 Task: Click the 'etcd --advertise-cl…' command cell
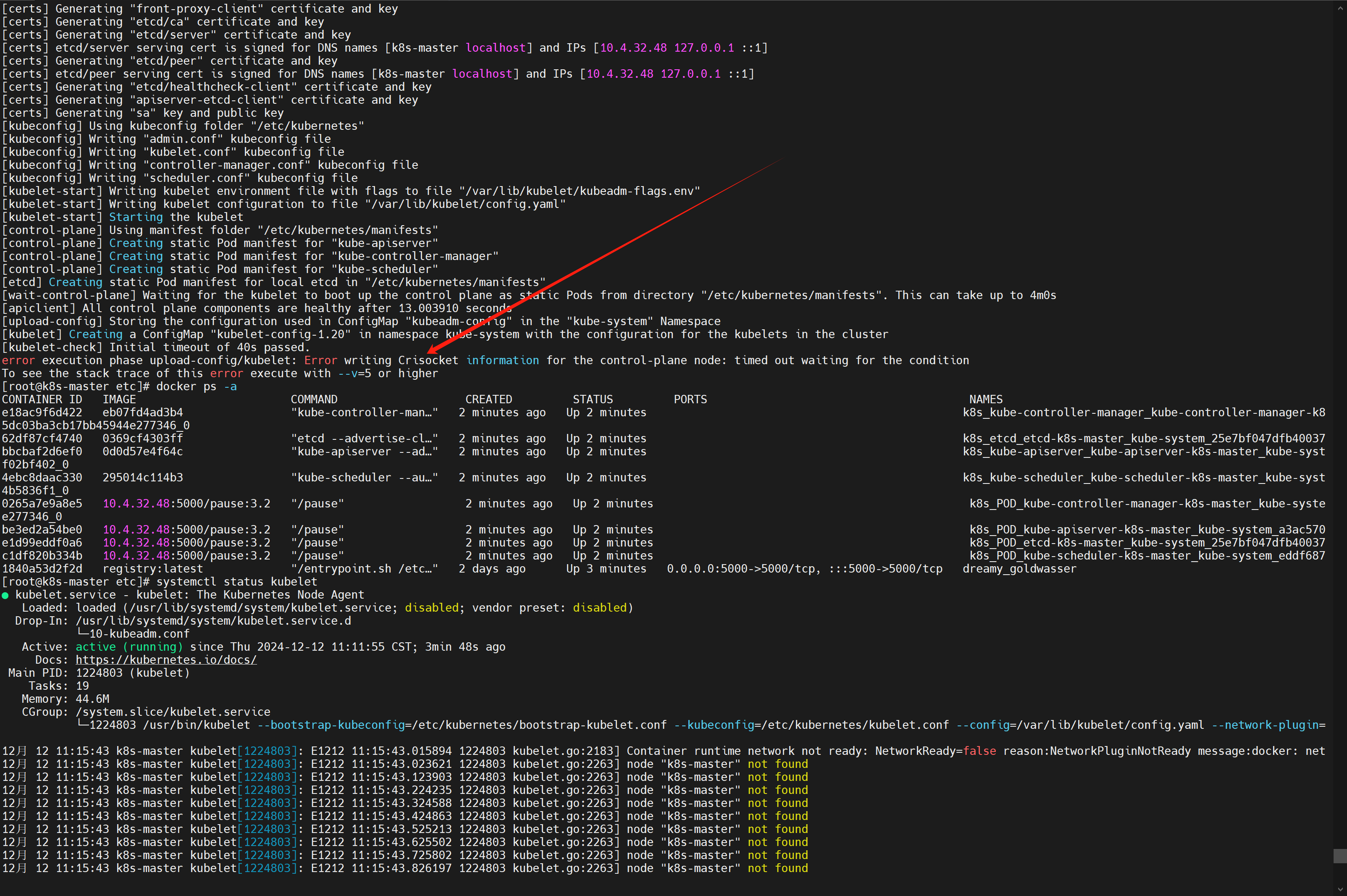point(365,439)
